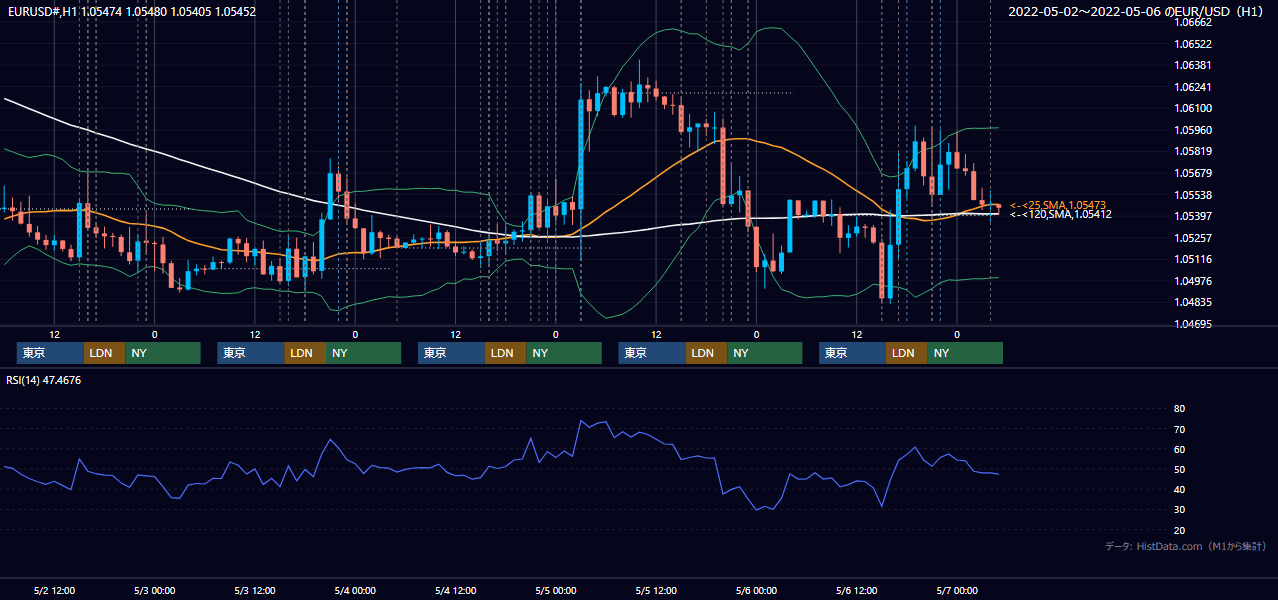Viewport: 1278px width, 600px height.
Task: Select the 1.05819 price level label
Action: (x=1192, y=152)
